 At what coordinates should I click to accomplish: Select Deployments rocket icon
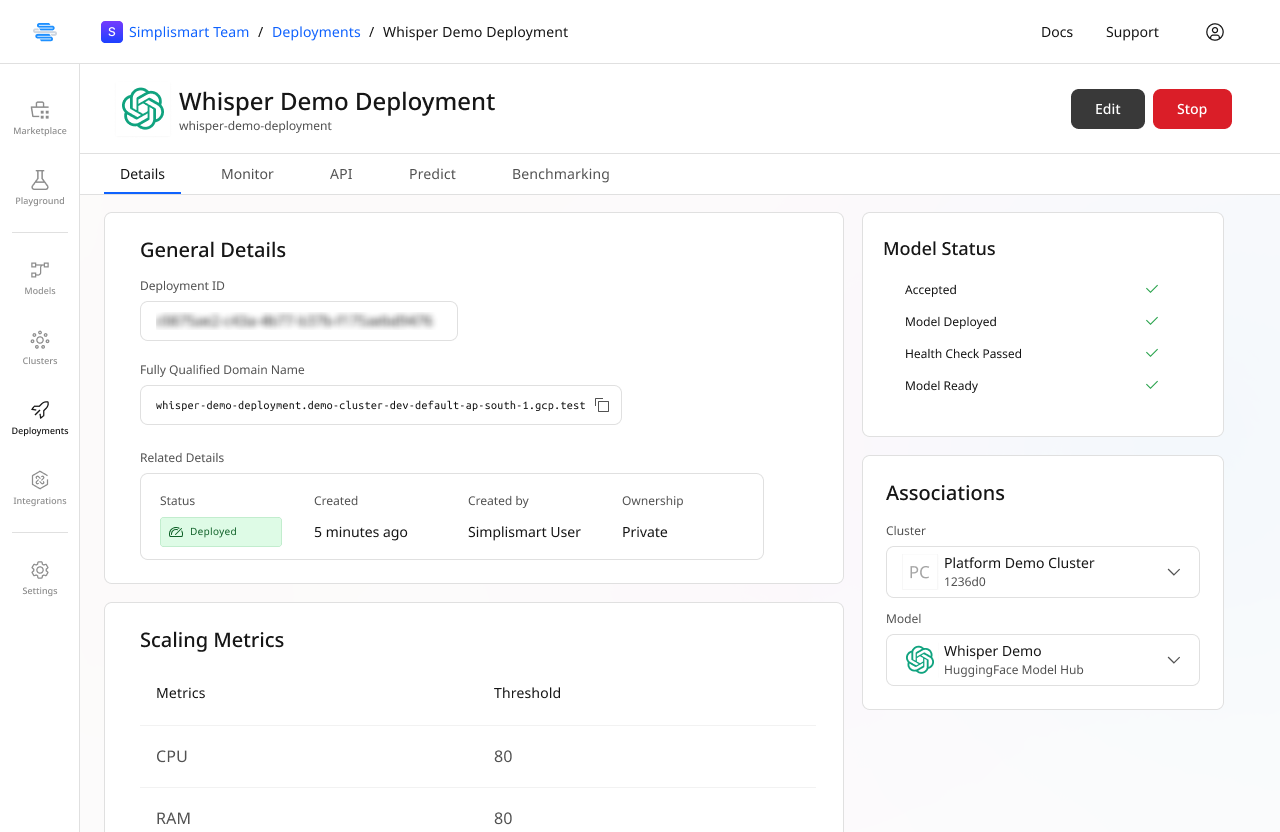(x=40, y=410)
